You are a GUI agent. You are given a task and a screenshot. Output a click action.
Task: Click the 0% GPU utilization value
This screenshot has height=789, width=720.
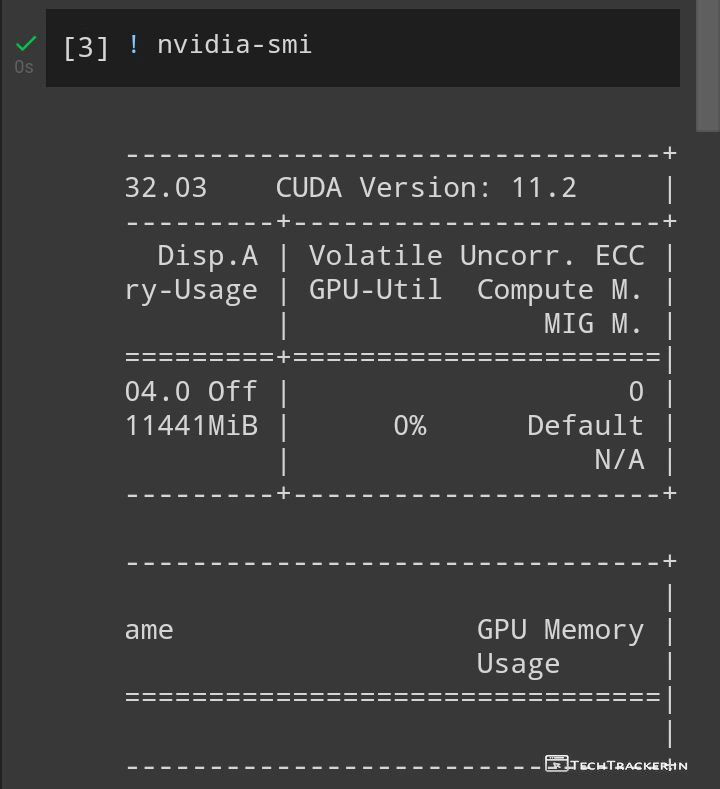point(409,426)
